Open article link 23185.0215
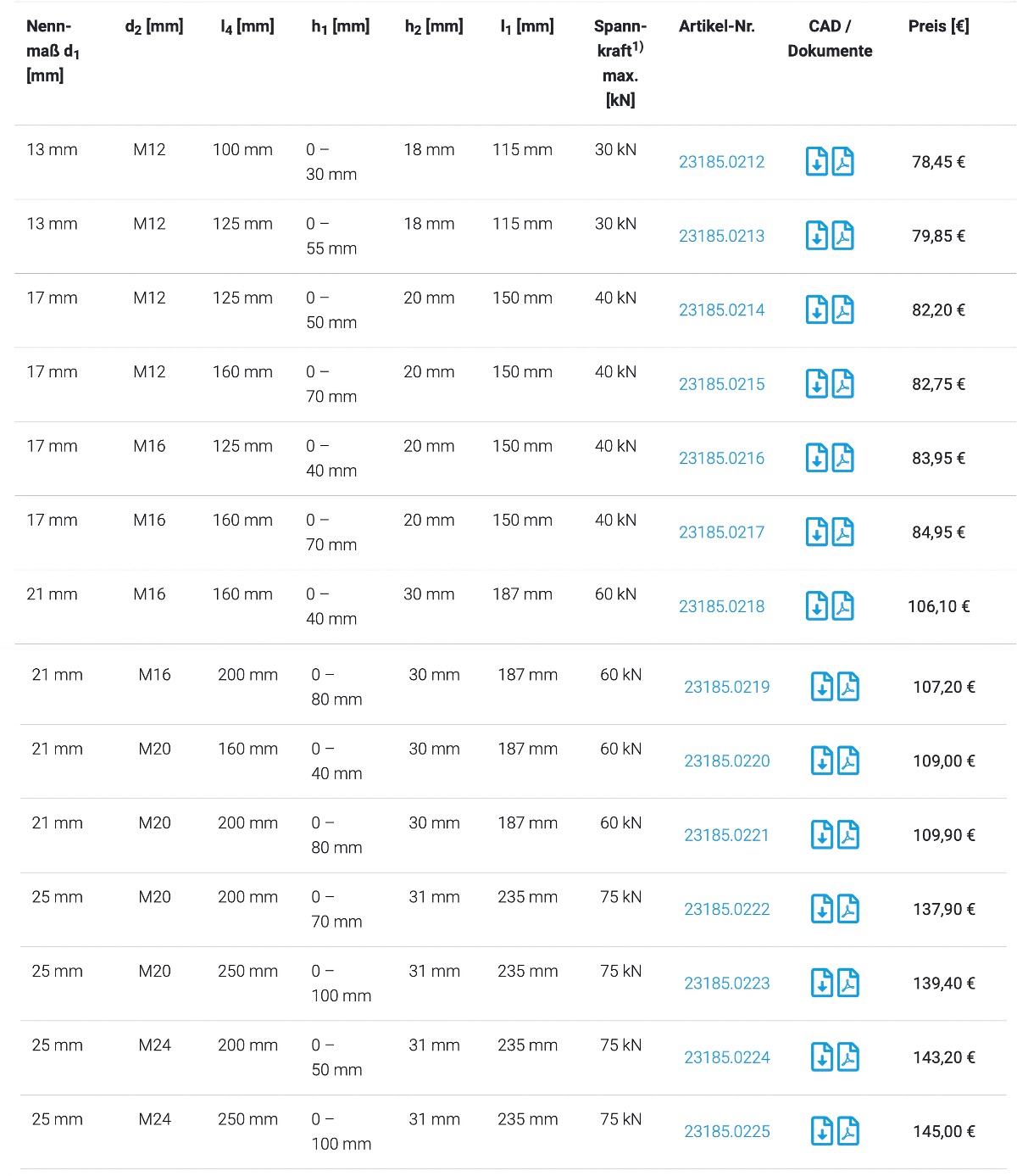1017x1176 pixels. [721, 384]
